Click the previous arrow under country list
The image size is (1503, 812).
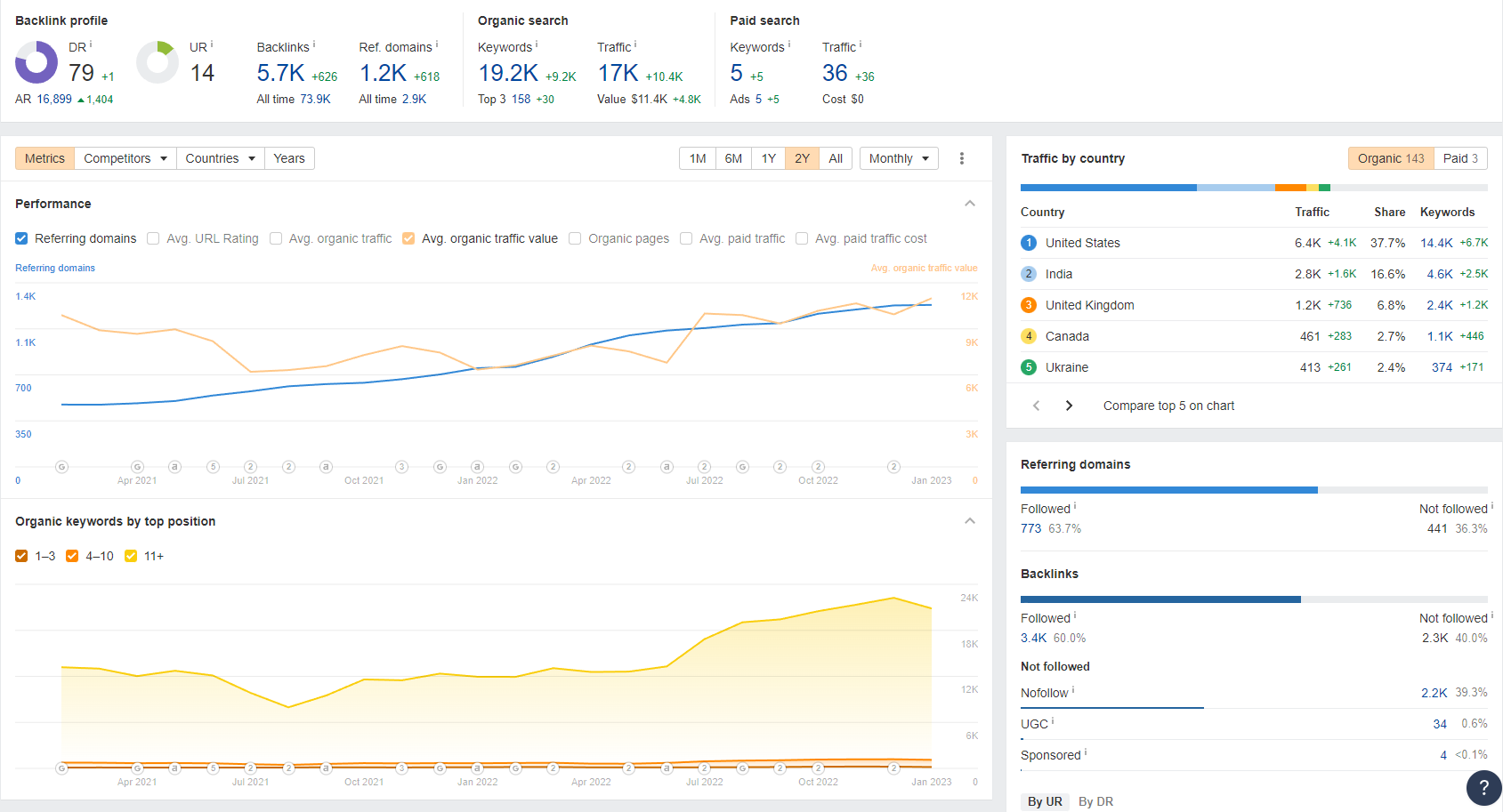(x=1036, y=406)
